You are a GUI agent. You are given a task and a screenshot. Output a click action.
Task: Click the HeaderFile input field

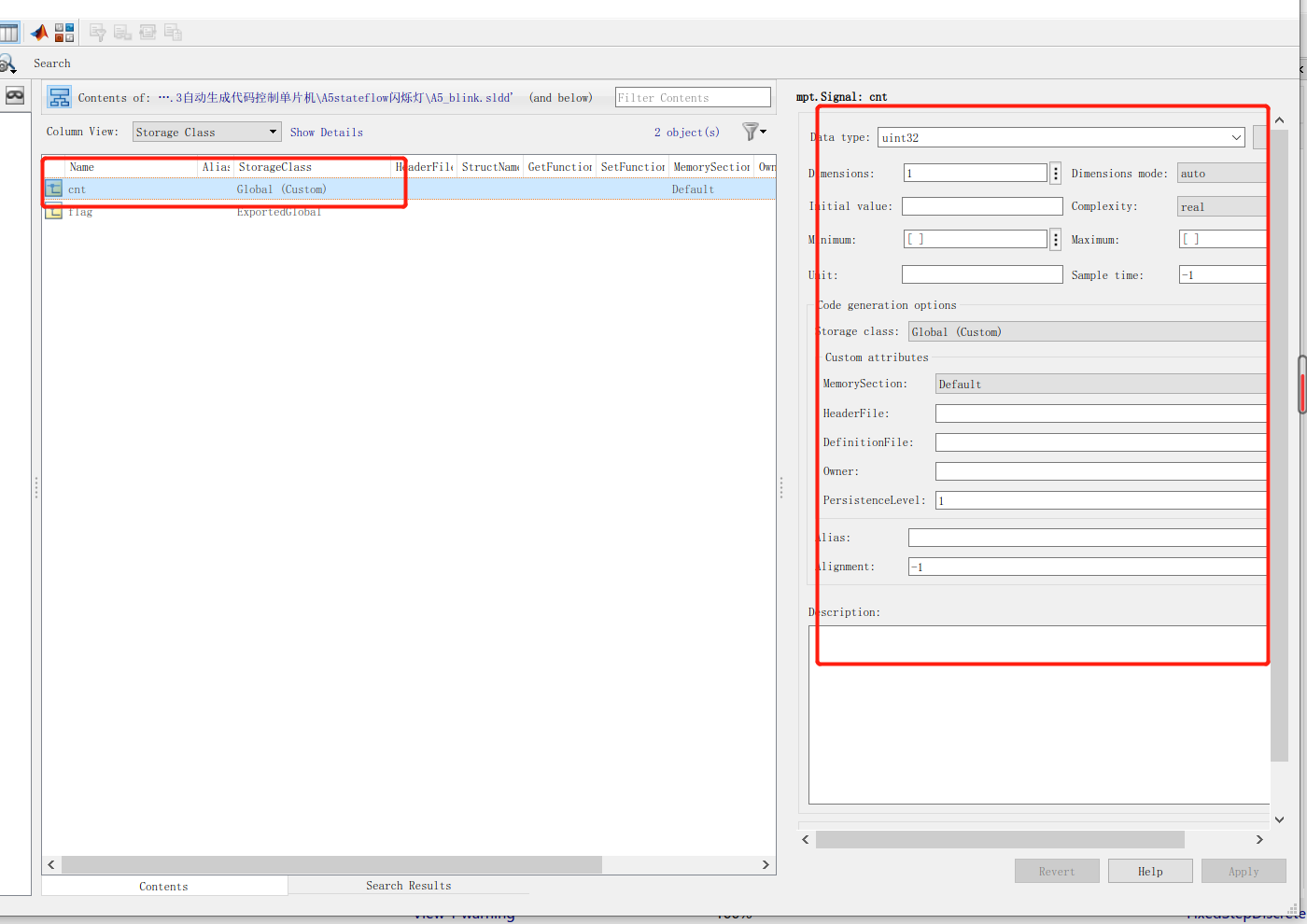tap(1101, 413)
